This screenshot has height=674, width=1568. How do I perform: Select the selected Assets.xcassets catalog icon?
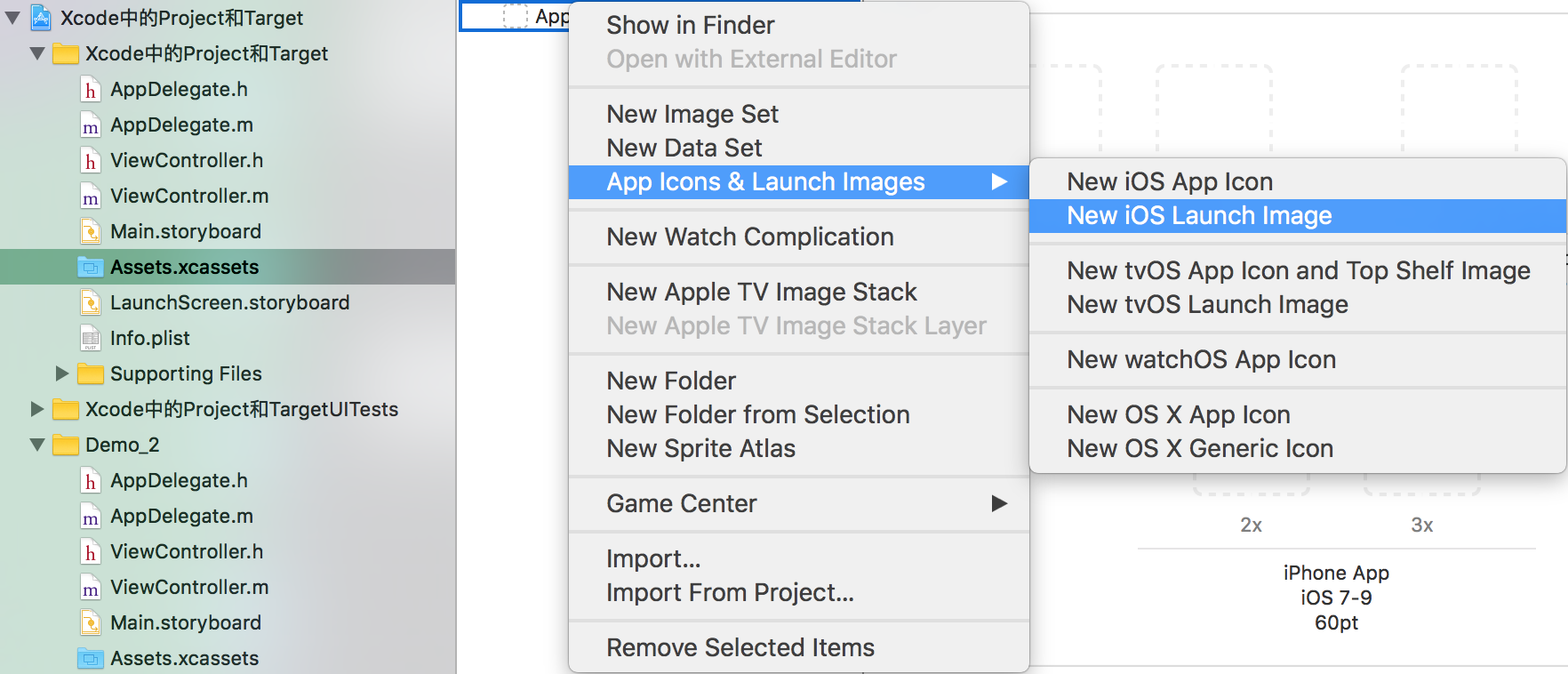click(91, 267)
